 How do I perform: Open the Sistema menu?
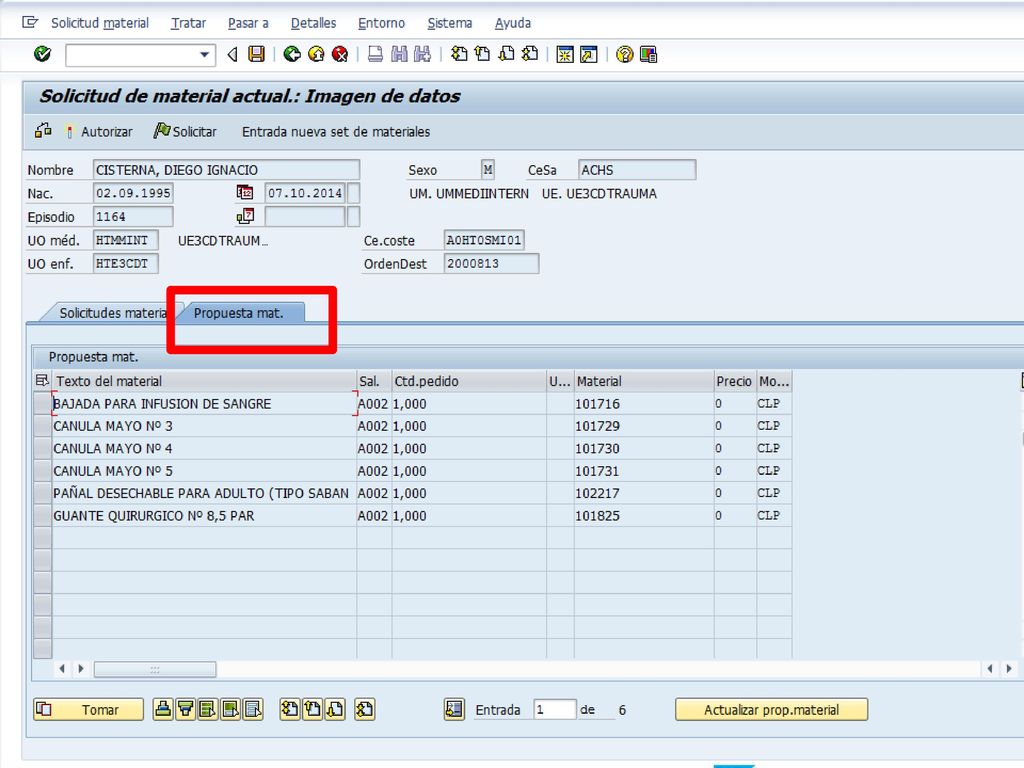(449, 23)
